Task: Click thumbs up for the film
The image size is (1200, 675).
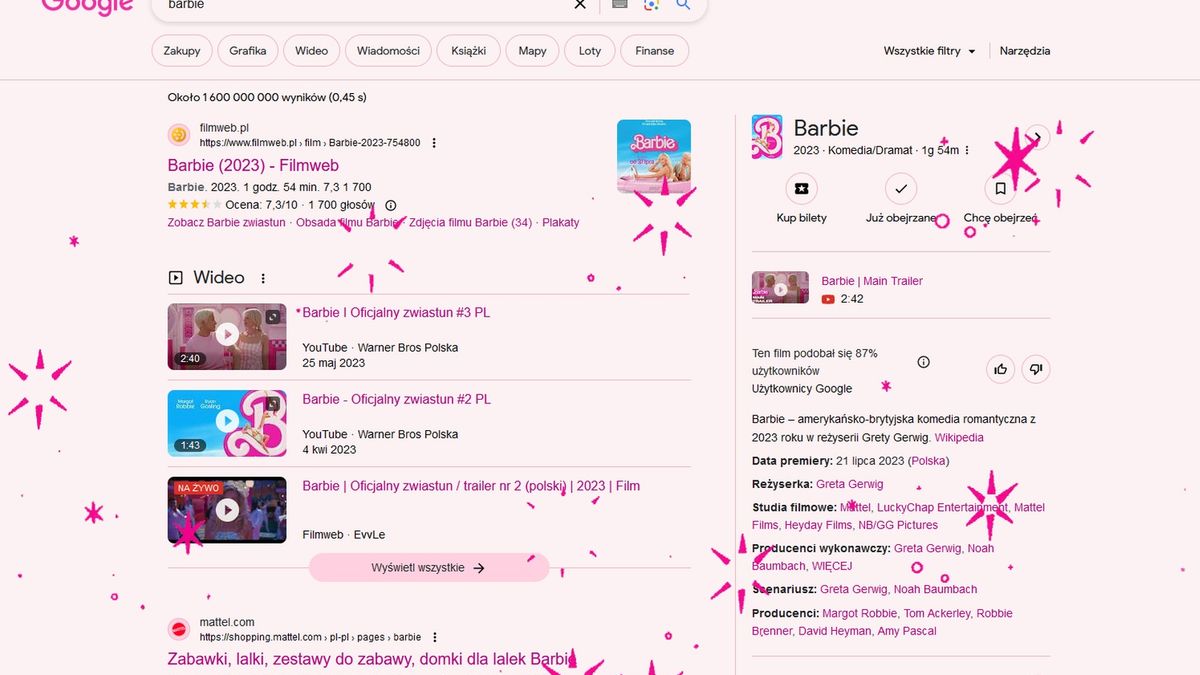Action: (x=1000, y=369)
